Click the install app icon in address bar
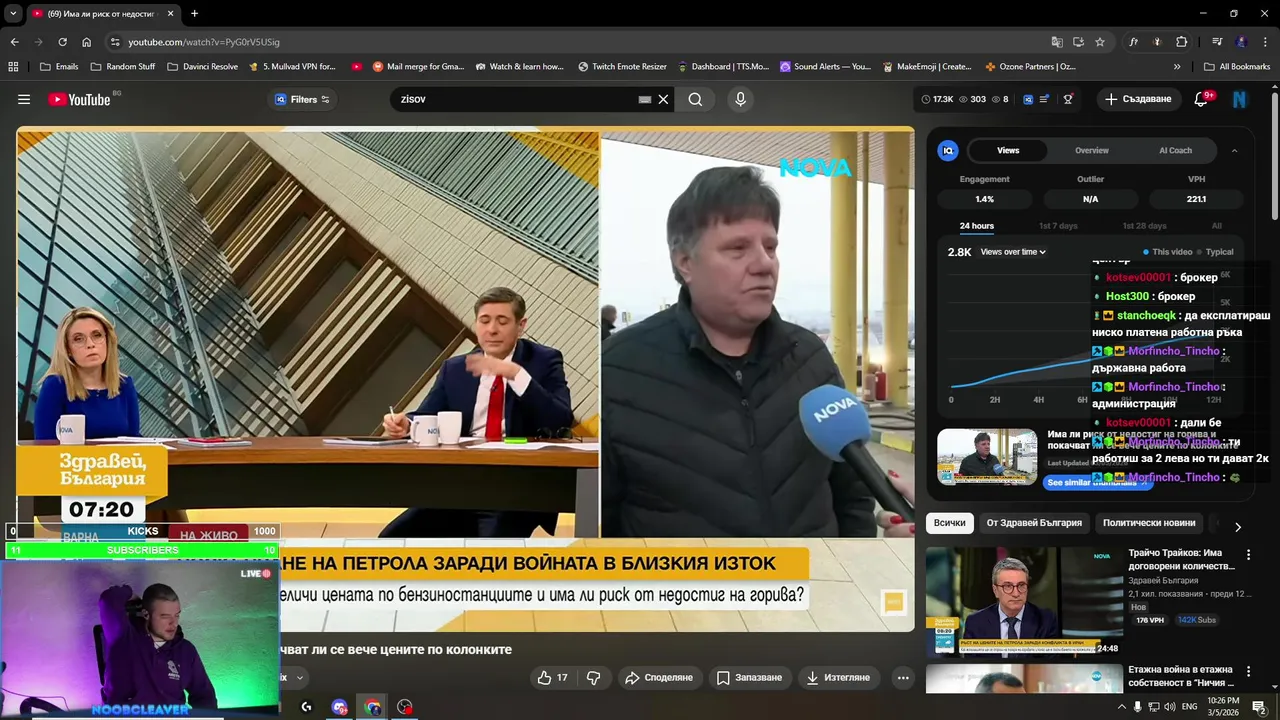The height and width of the screenshot is (720, 1280). [x=1078, y=42]
